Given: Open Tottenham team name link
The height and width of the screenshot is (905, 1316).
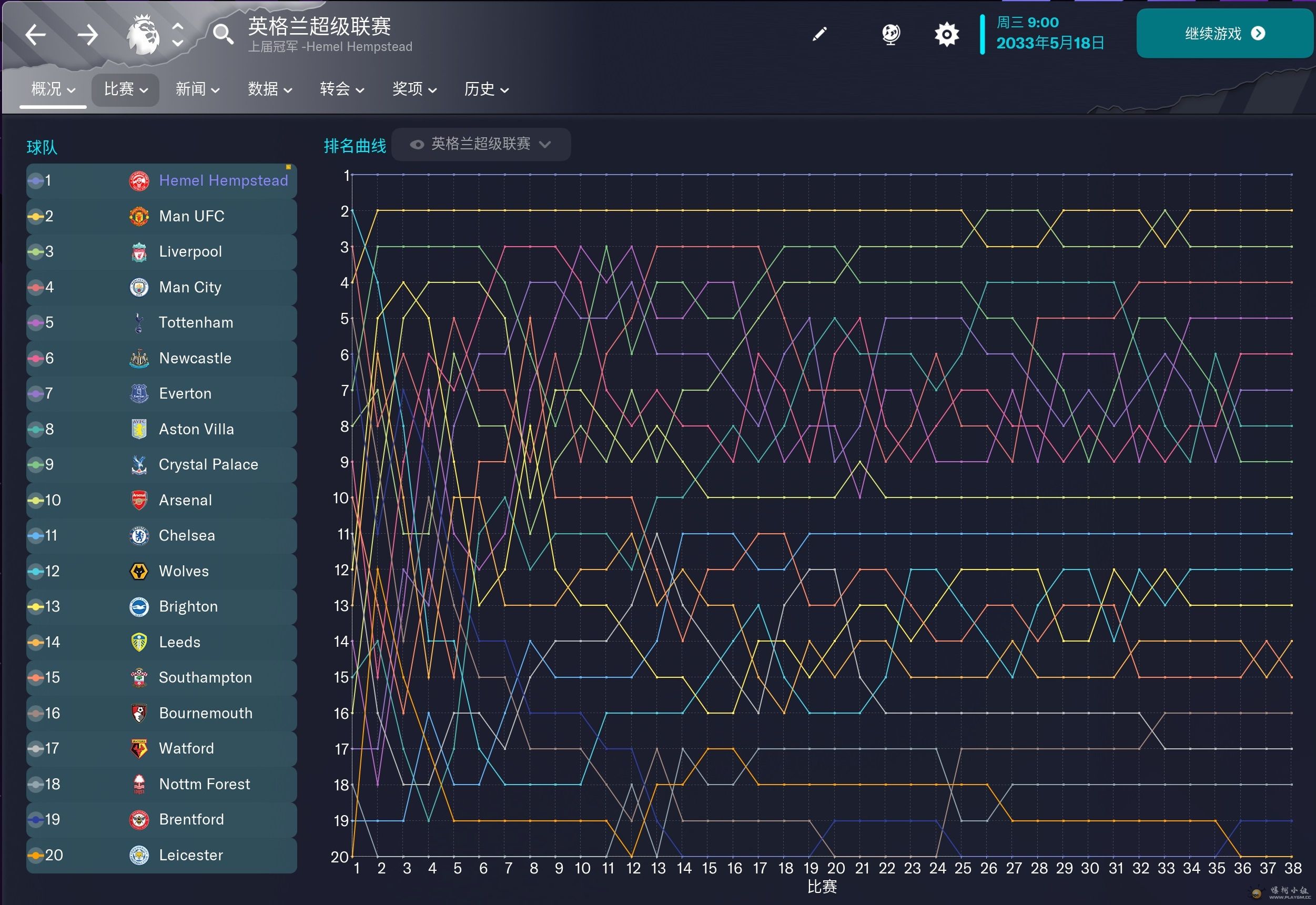Looking at the screenshot, I should coord(196,323).
